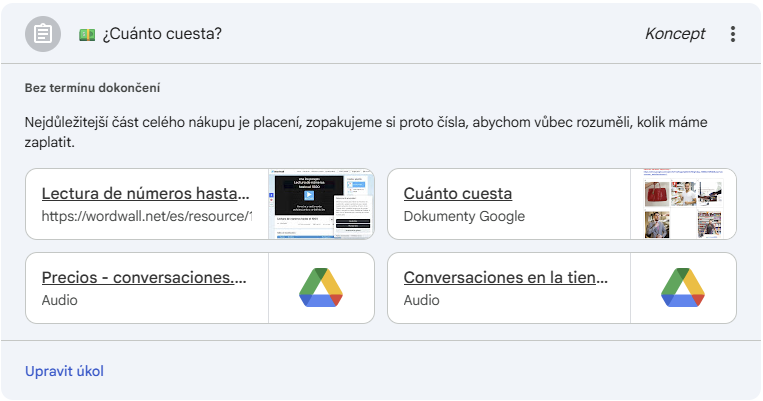Open the Cuánto cuesta document thumbnail
Image resolution: width=763 pixels, height=401 pixels.
tap(683, 204)
